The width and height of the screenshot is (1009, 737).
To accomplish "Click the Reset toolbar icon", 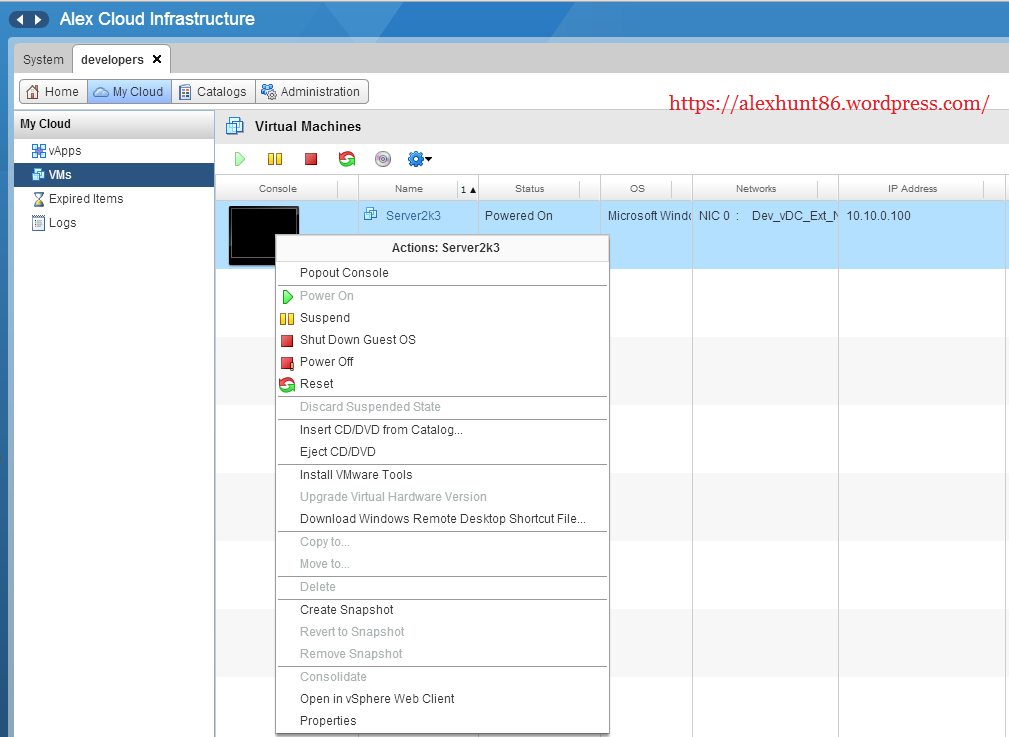I will pos(347,159).
